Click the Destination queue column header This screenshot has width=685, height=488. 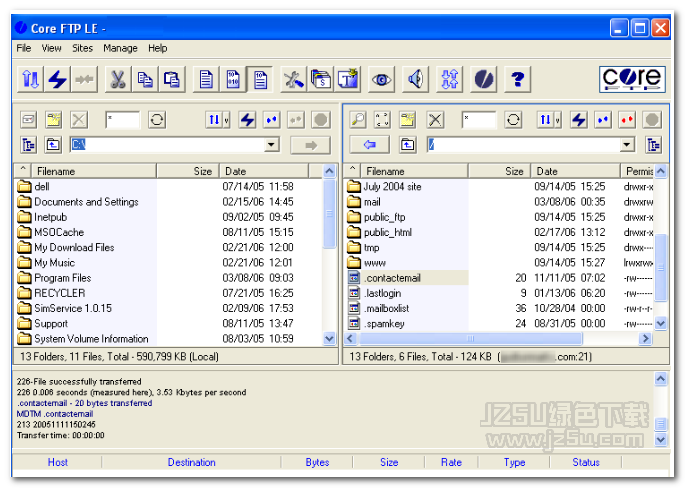(x=191, y=462)
